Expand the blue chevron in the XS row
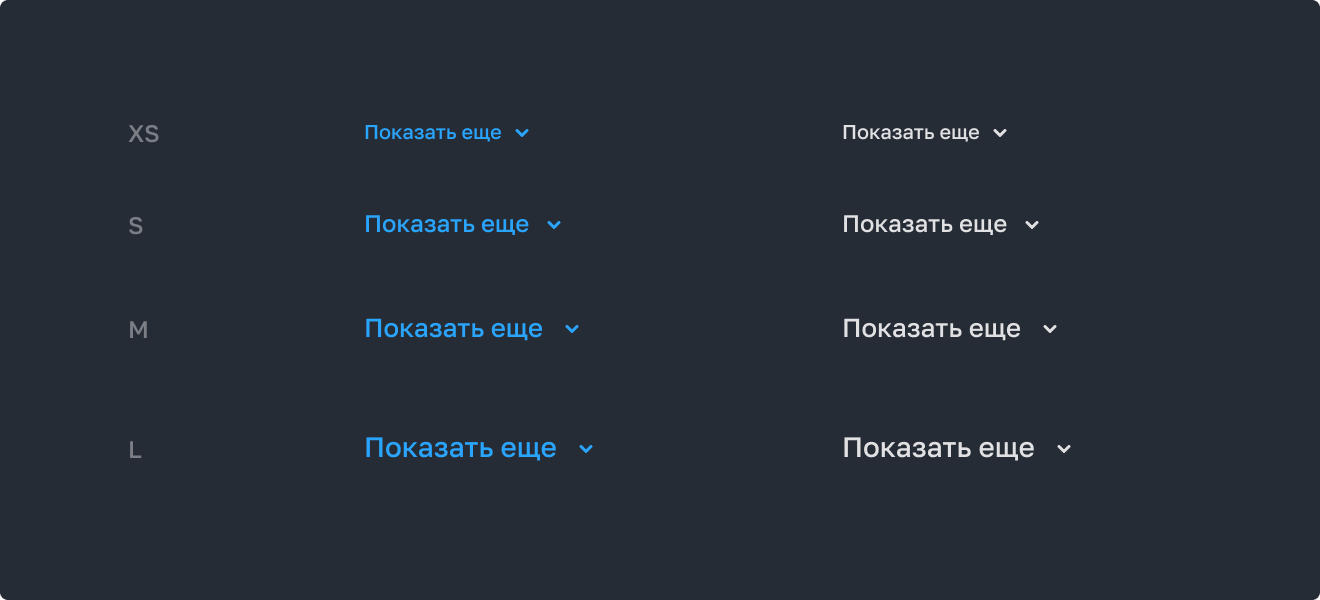 tap(522, 133)
